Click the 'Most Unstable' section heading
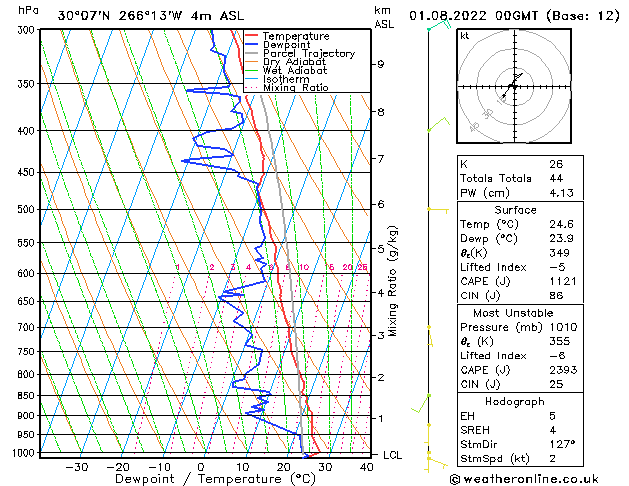This screenshot has width=629, height=486. (x=513, y=313)
